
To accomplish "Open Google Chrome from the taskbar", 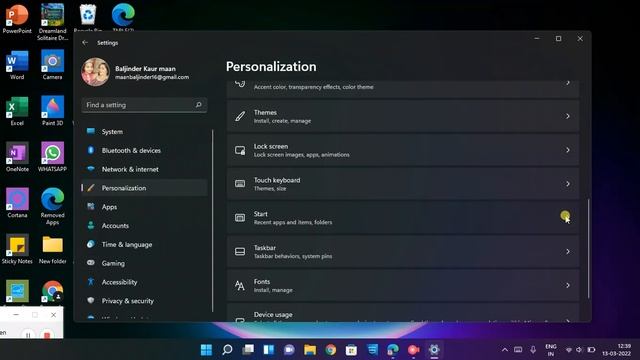I will pyautogui.click(x=331, y=350).
